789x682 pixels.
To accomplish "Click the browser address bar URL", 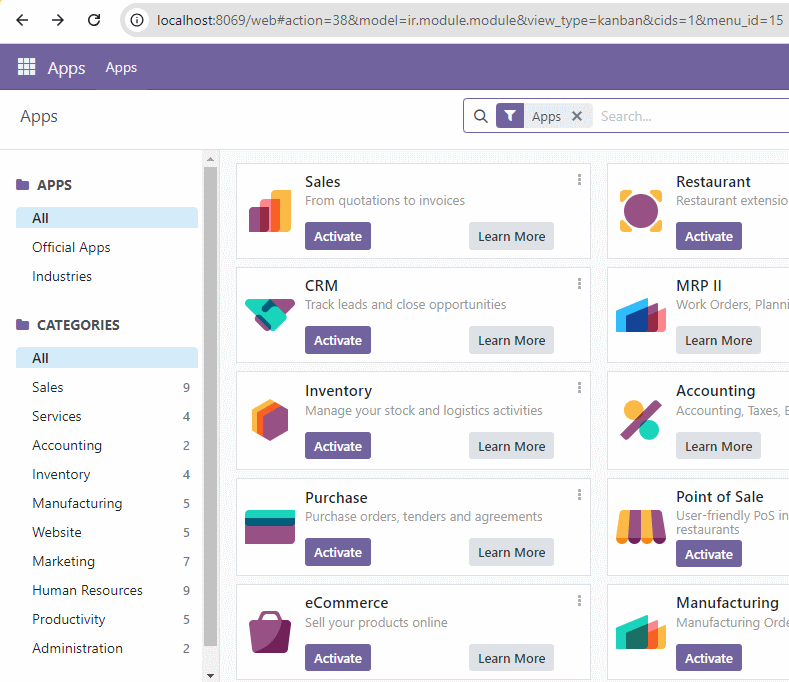I will click(x=469, y=20).
